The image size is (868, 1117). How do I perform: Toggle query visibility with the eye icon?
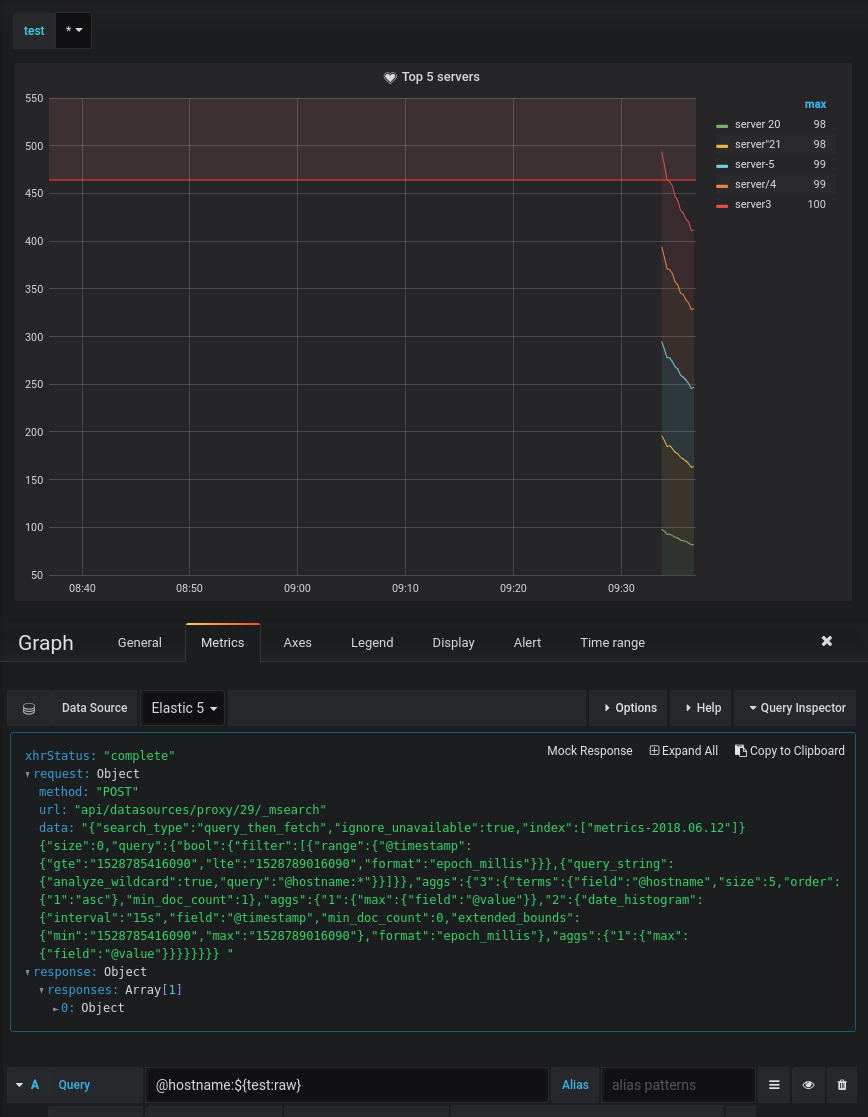(x=808, y=1084)
